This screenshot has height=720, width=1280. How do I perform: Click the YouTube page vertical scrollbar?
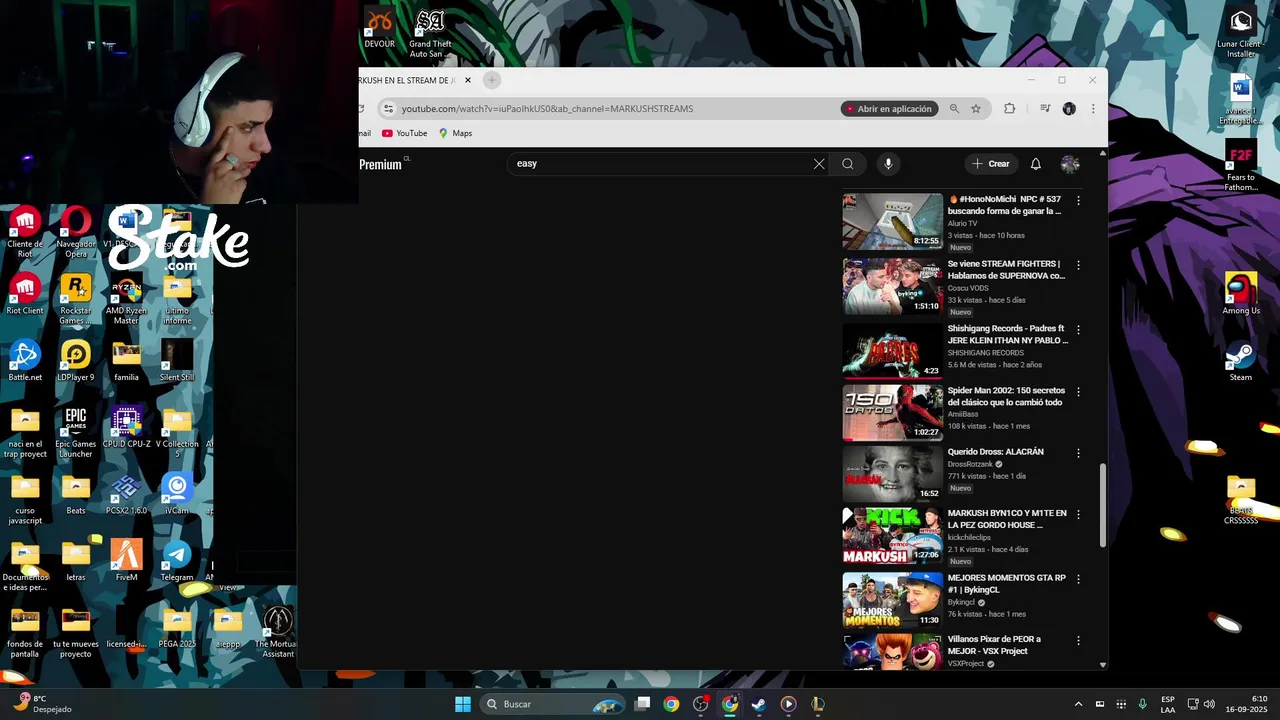click(x=1103, y=505)
